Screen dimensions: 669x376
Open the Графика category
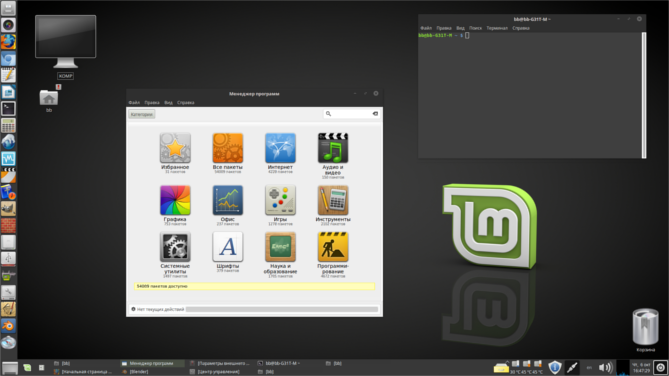click(175, 205)
